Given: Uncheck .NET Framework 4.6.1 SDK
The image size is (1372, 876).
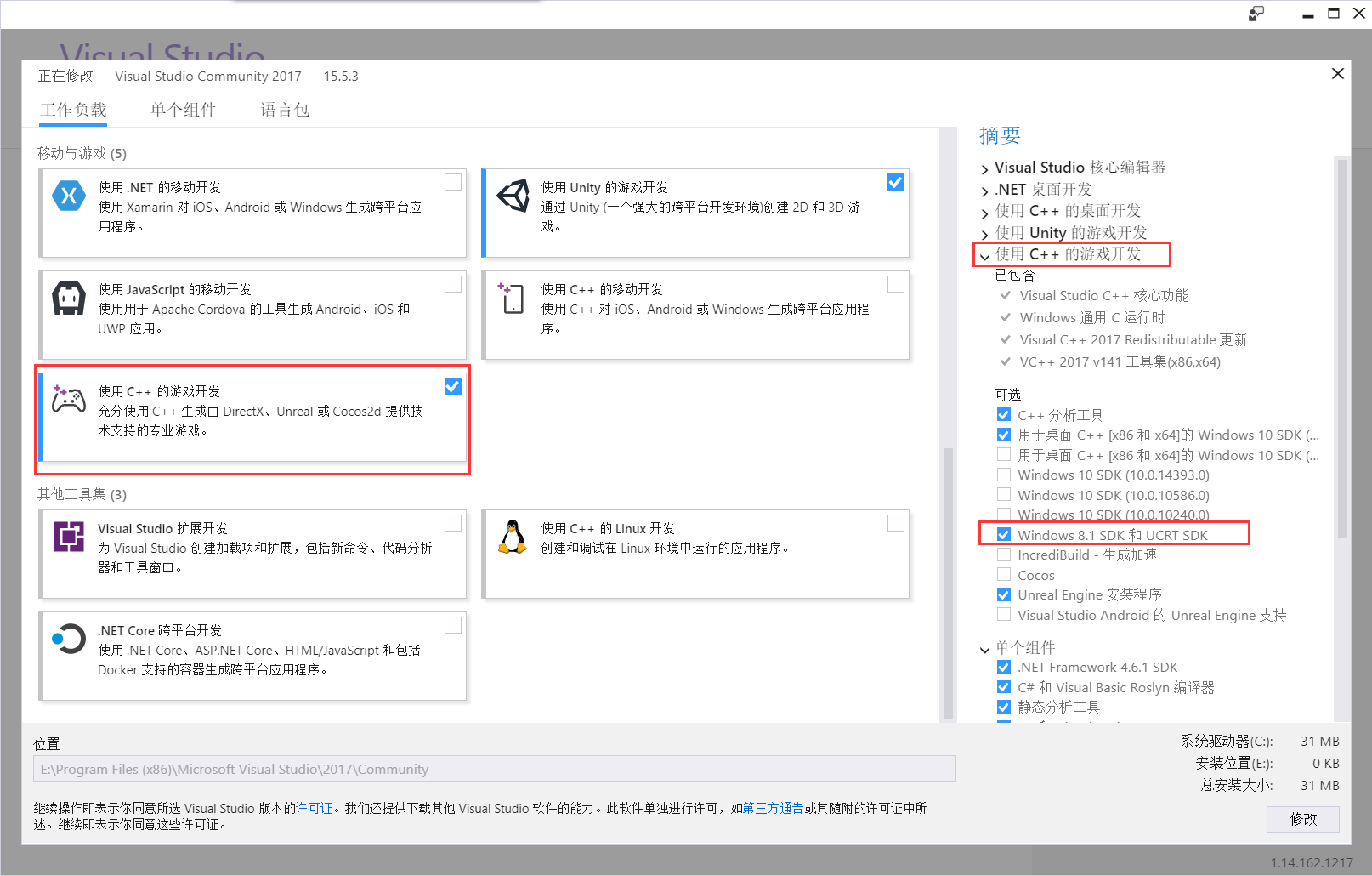Looking at the screenshot, I should (x=1004, y=667).
